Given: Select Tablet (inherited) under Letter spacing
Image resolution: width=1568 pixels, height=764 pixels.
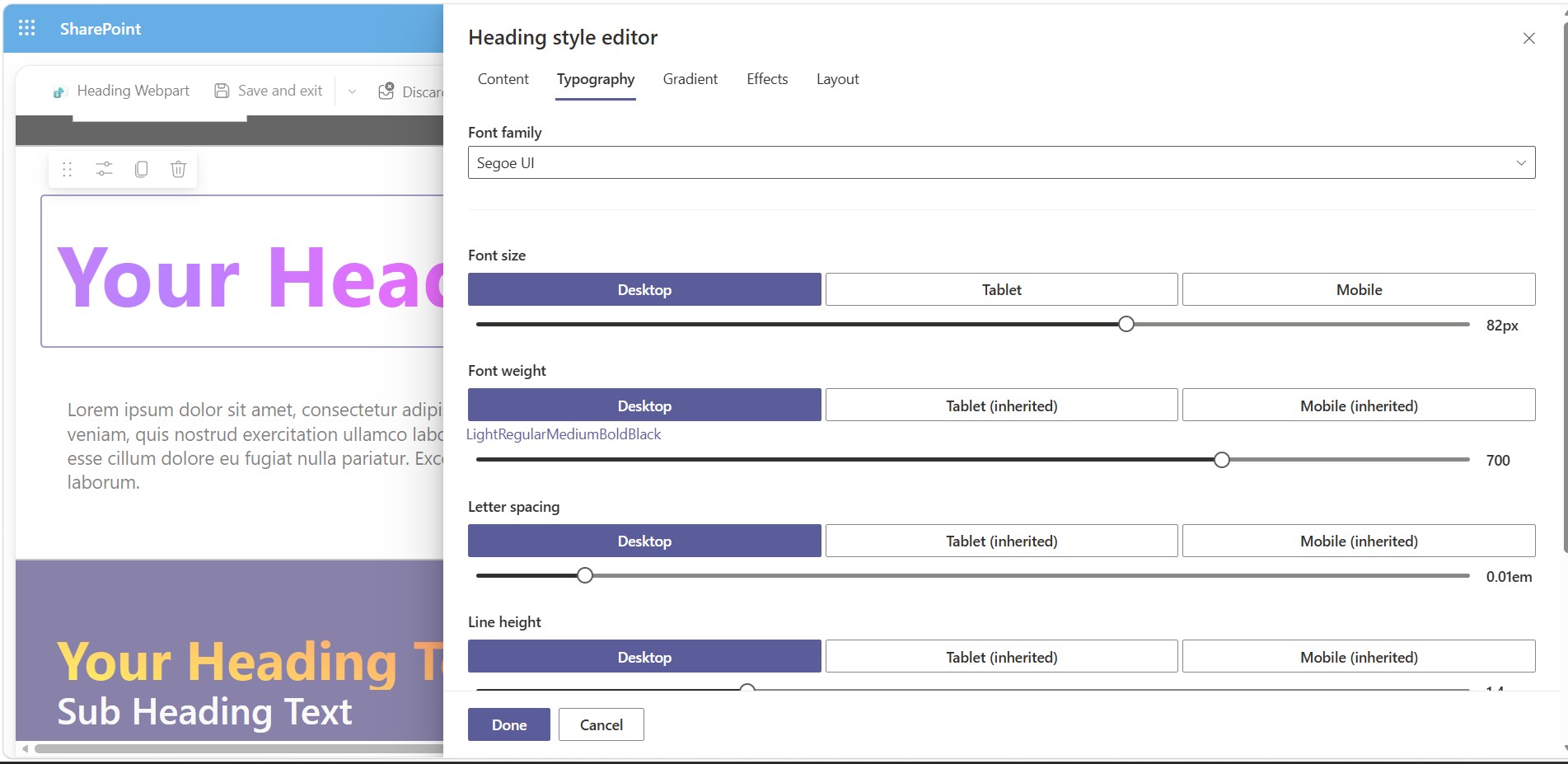Looking at the screenshot, I should [x=1001, y=541].
